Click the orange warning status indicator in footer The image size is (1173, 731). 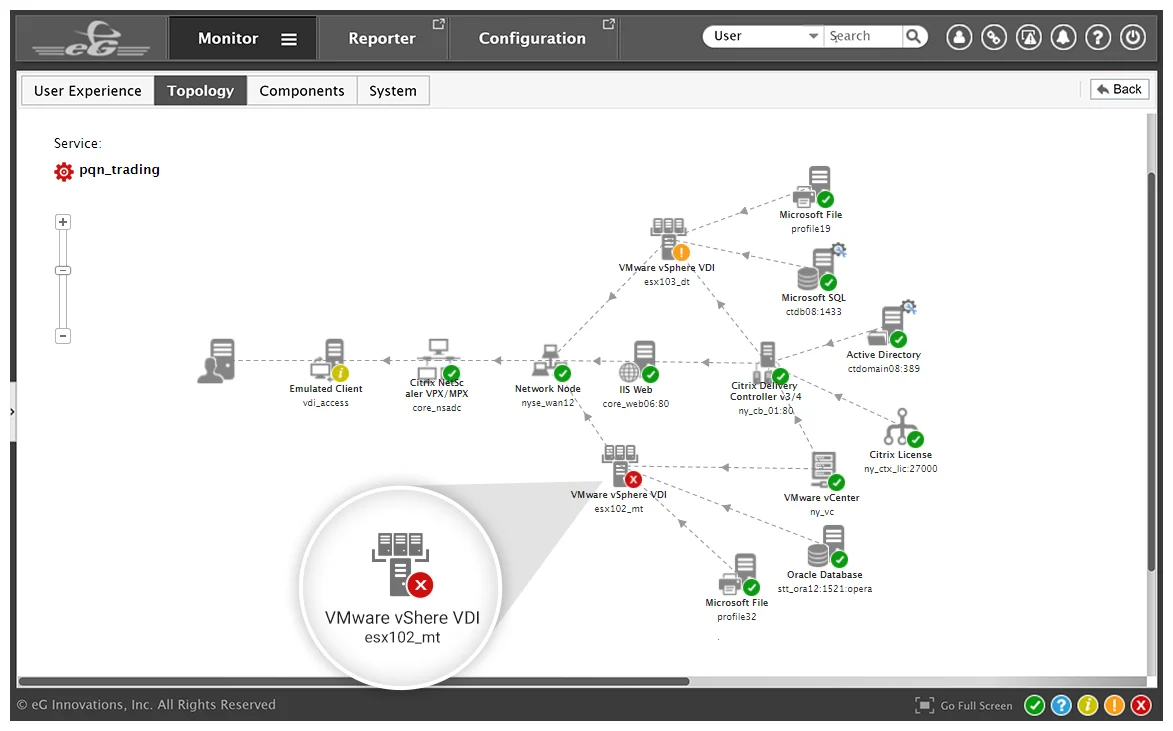[1115, 705]
